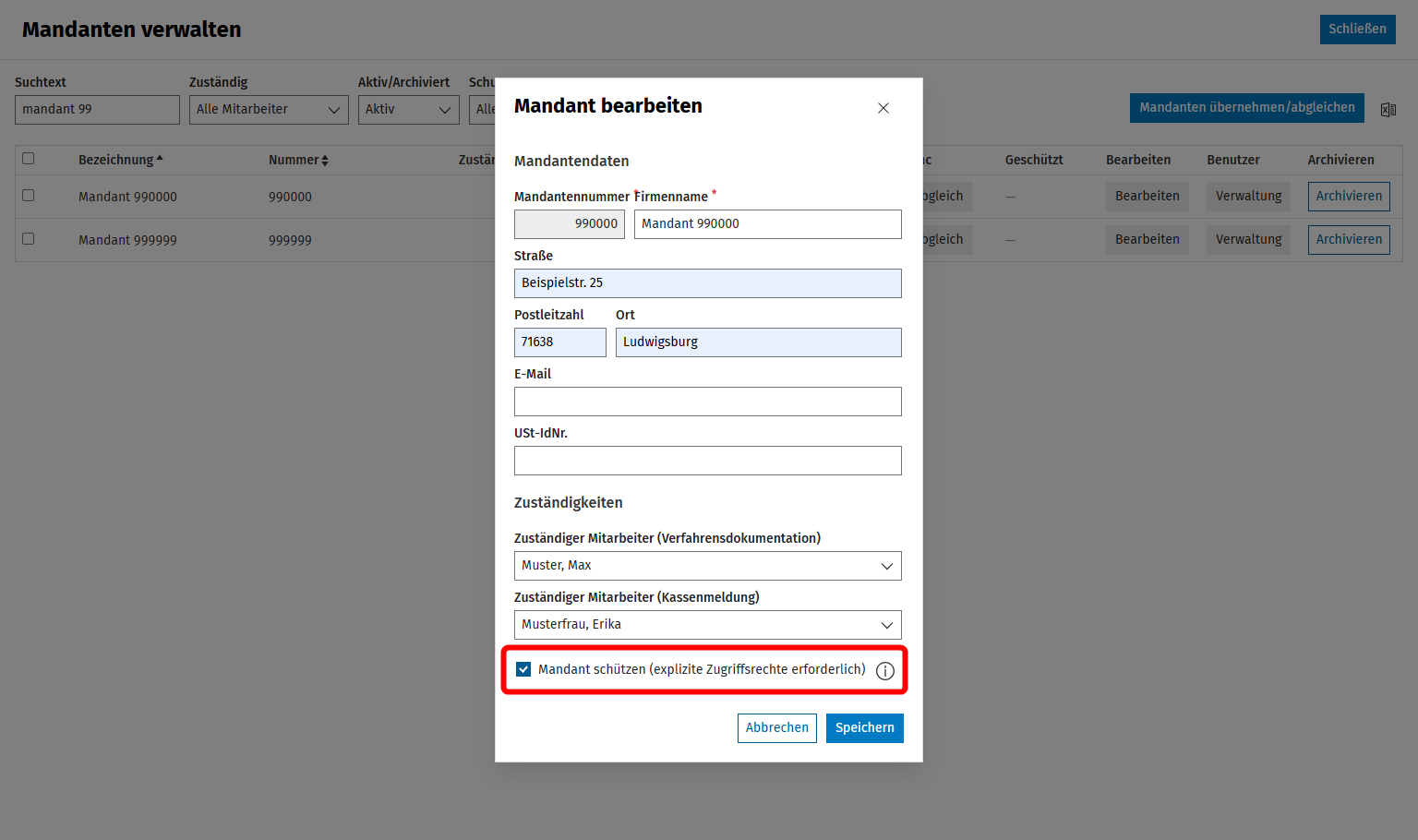Viewport: 1418px width, 840px height.
Task: Click into the Firmenname field
Action: point(768,224)
